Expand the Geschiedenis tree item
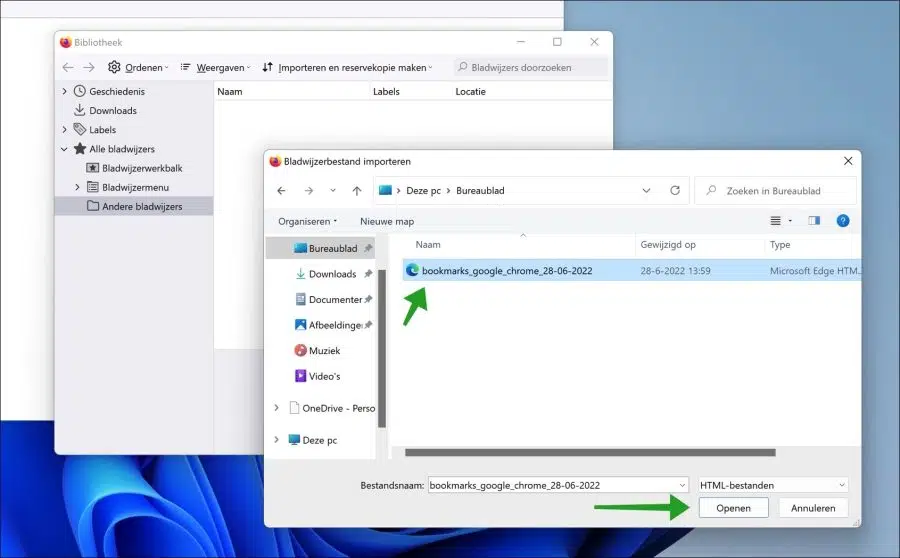 [x=64, y=91]
